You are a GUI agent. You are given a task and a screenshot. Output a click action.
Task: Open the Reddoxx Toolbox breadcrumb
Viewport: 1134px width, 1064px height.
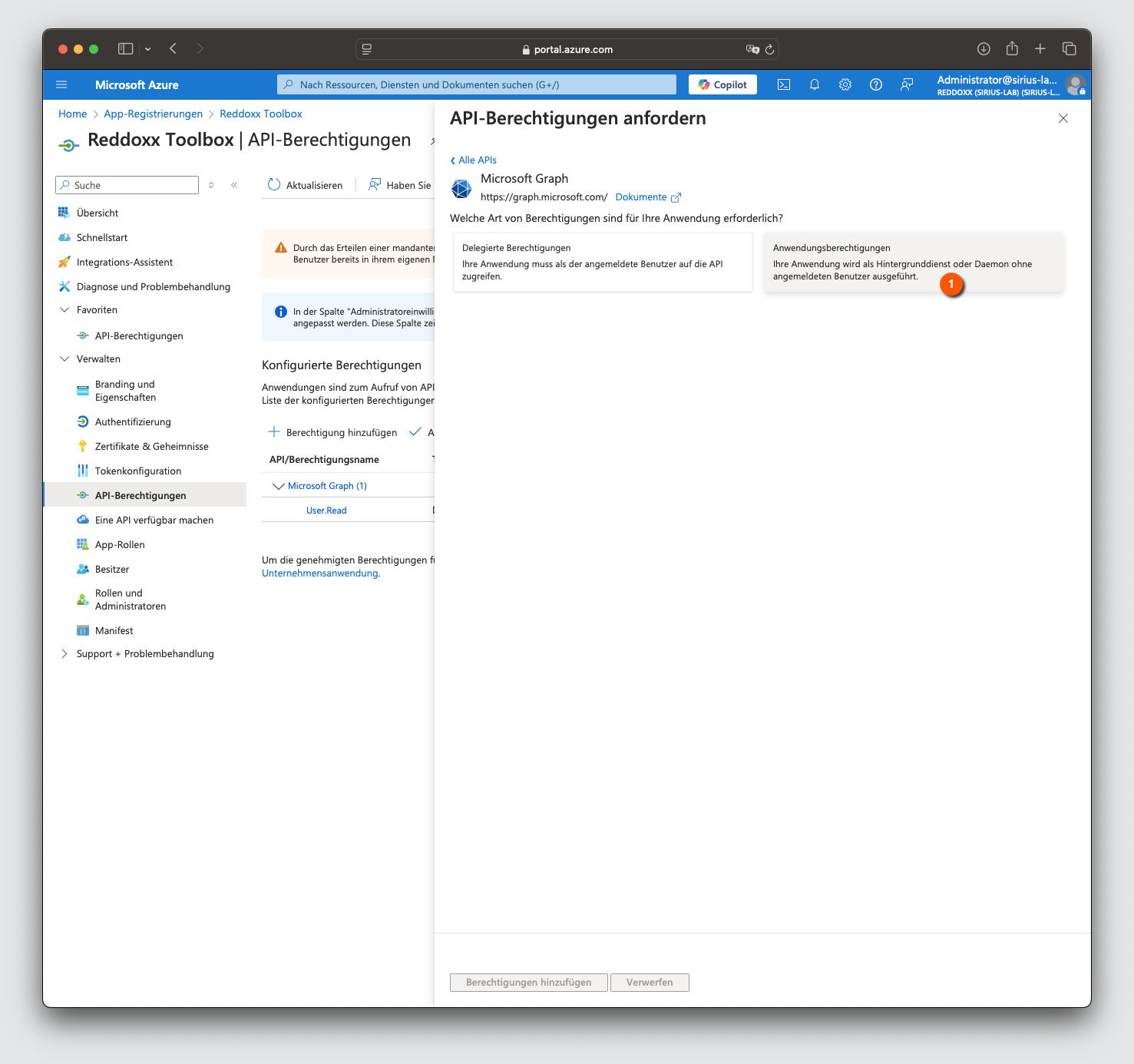261,114
